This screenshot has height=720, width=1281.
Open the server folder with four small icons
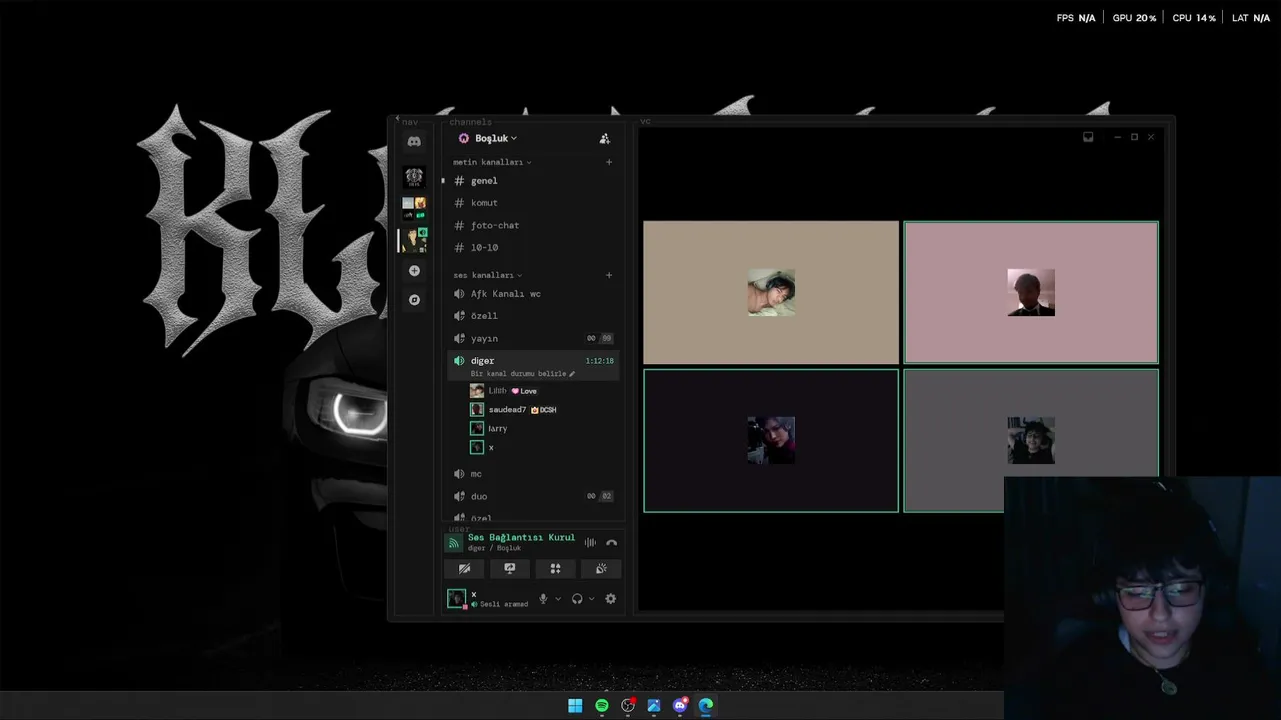pos(414,208)
